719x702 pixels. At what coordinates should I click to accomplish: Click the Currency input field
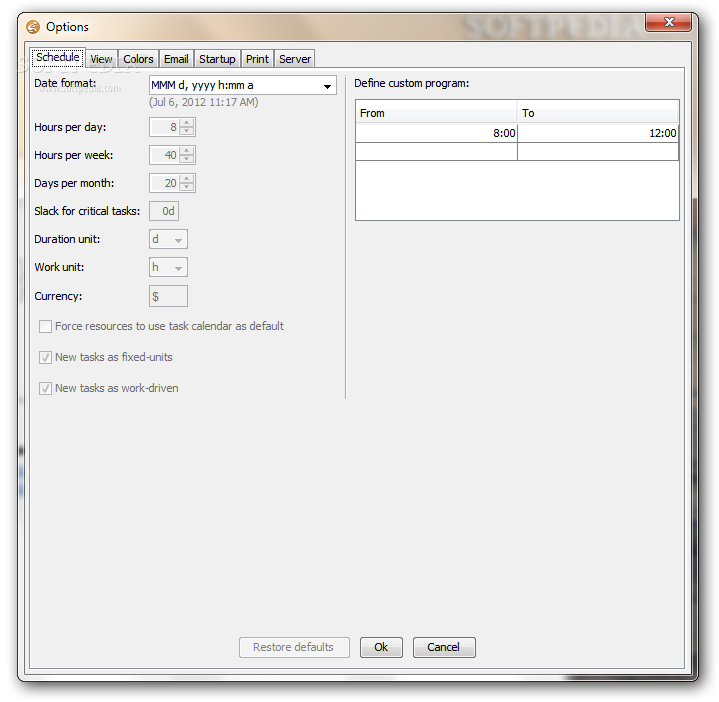pos(168,296)
